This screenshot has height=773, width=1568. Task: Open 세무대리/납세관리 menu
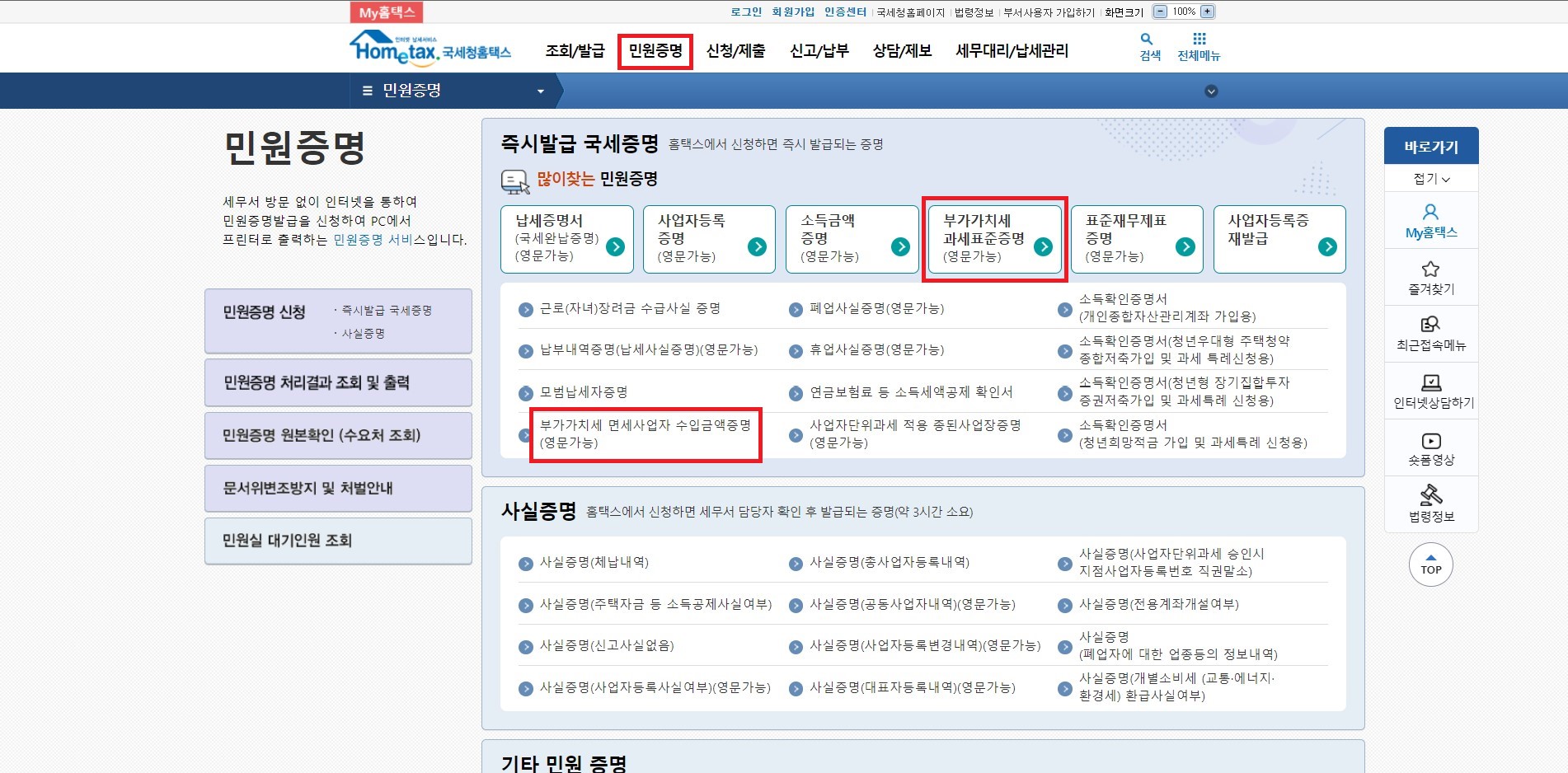[1012, 51]
